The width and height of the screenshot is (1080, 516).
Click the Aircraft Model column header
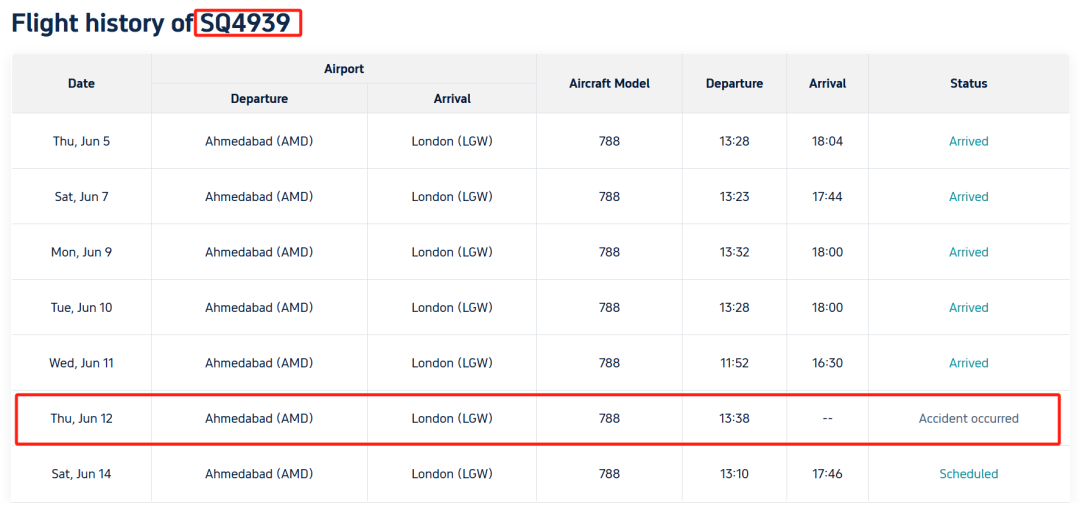coord(609,84)
